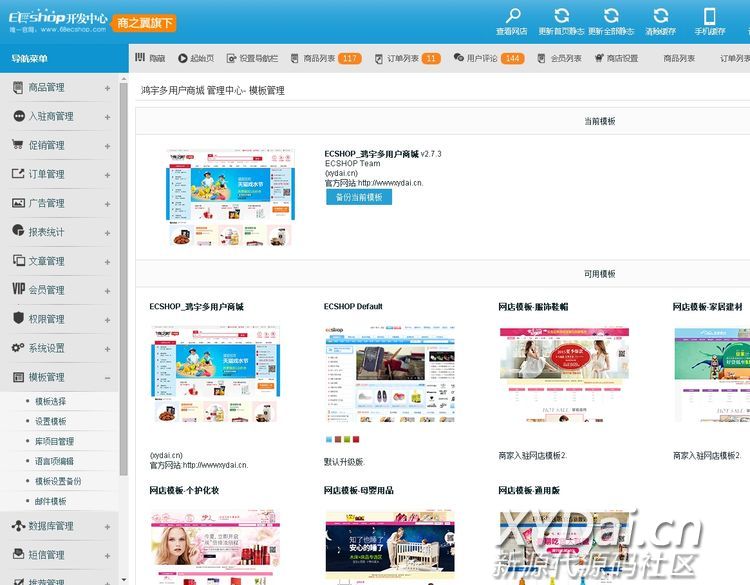This screenshot has height=585, width=750.
Task: Open the 模板设置备份 submenu item
Action: (x=58, y=481)
